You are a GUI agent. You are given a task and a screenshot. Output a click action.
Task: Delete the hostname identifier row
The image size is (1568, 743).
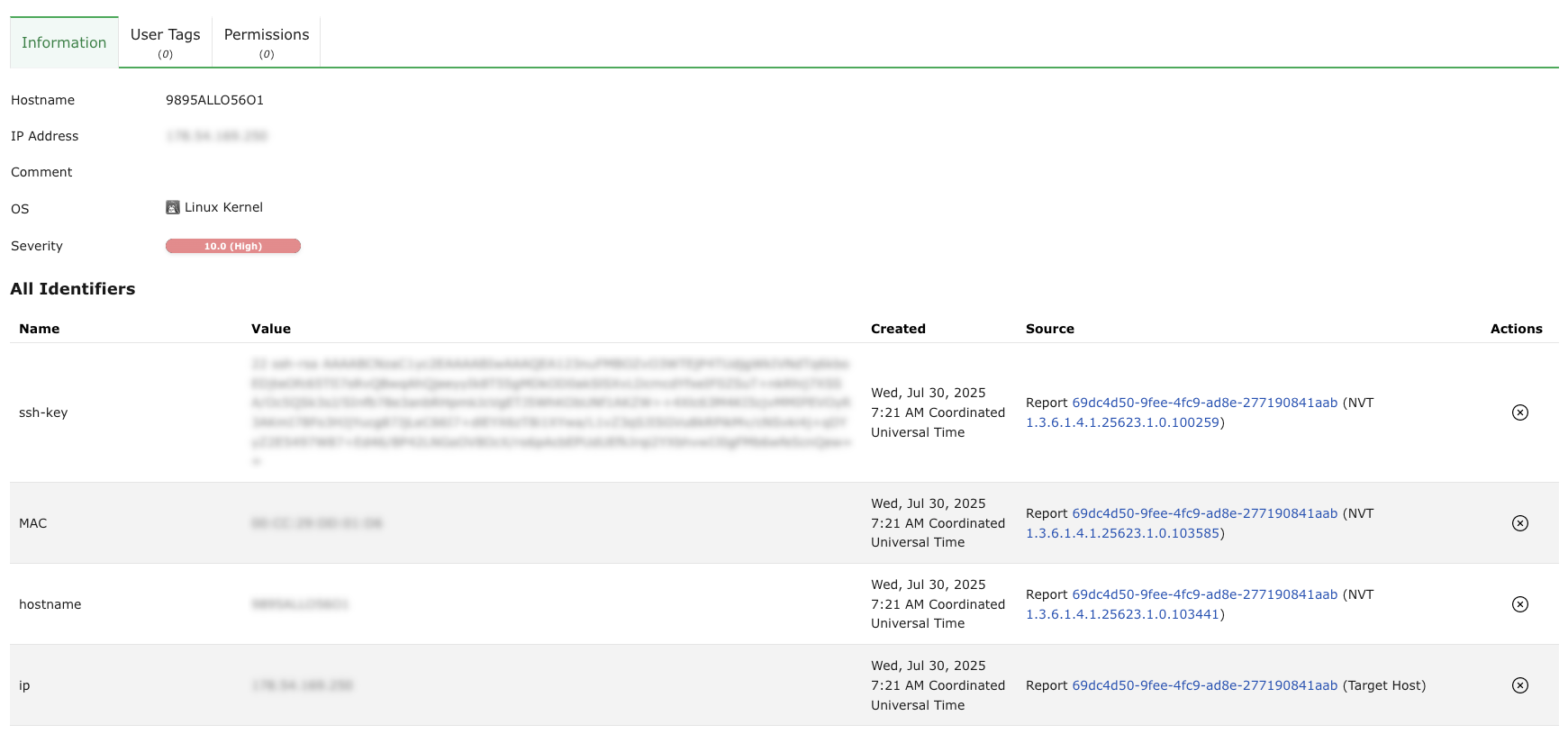(x=1519, y=604)
